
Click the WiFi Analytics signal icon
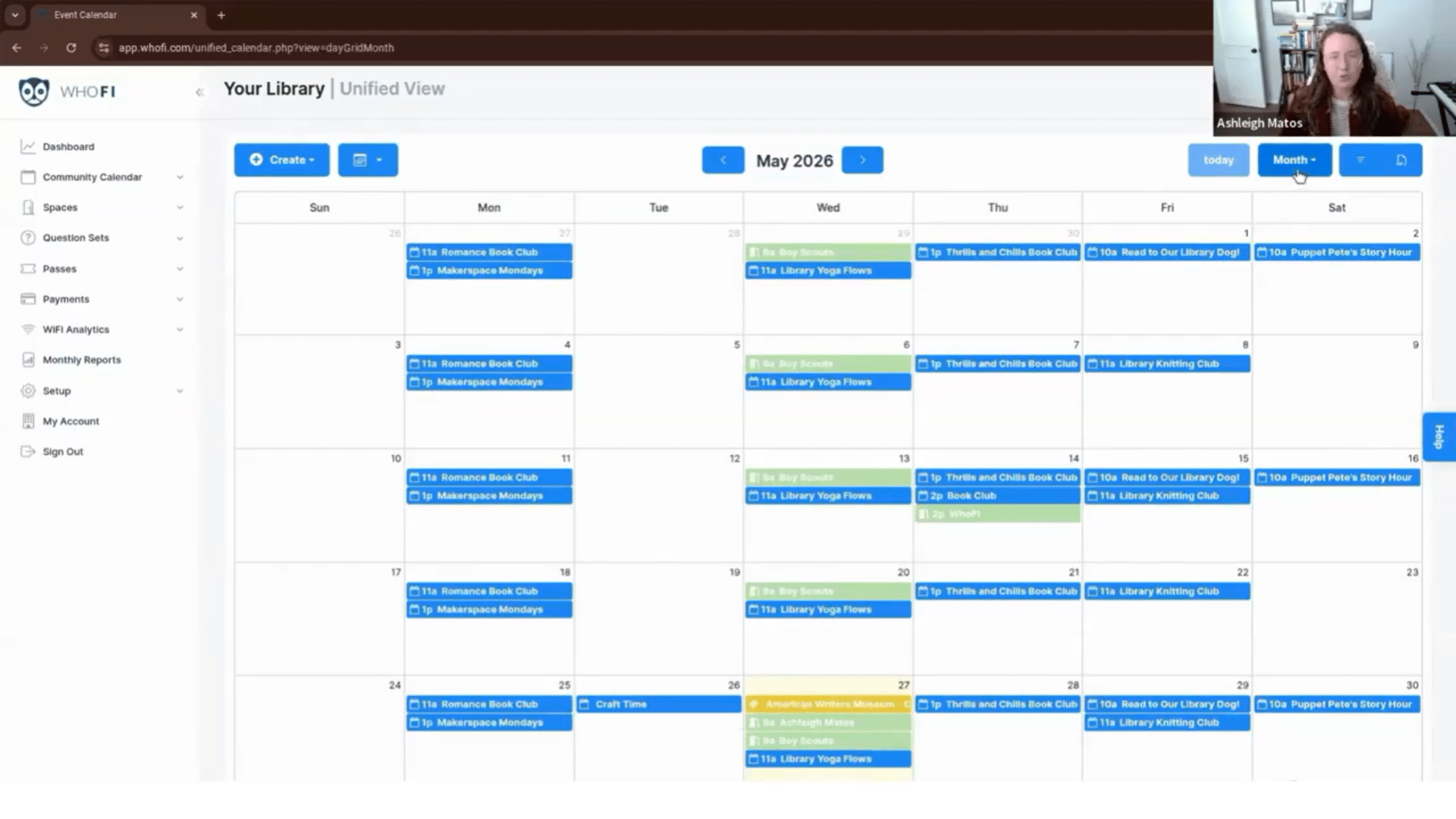[28, 329]
